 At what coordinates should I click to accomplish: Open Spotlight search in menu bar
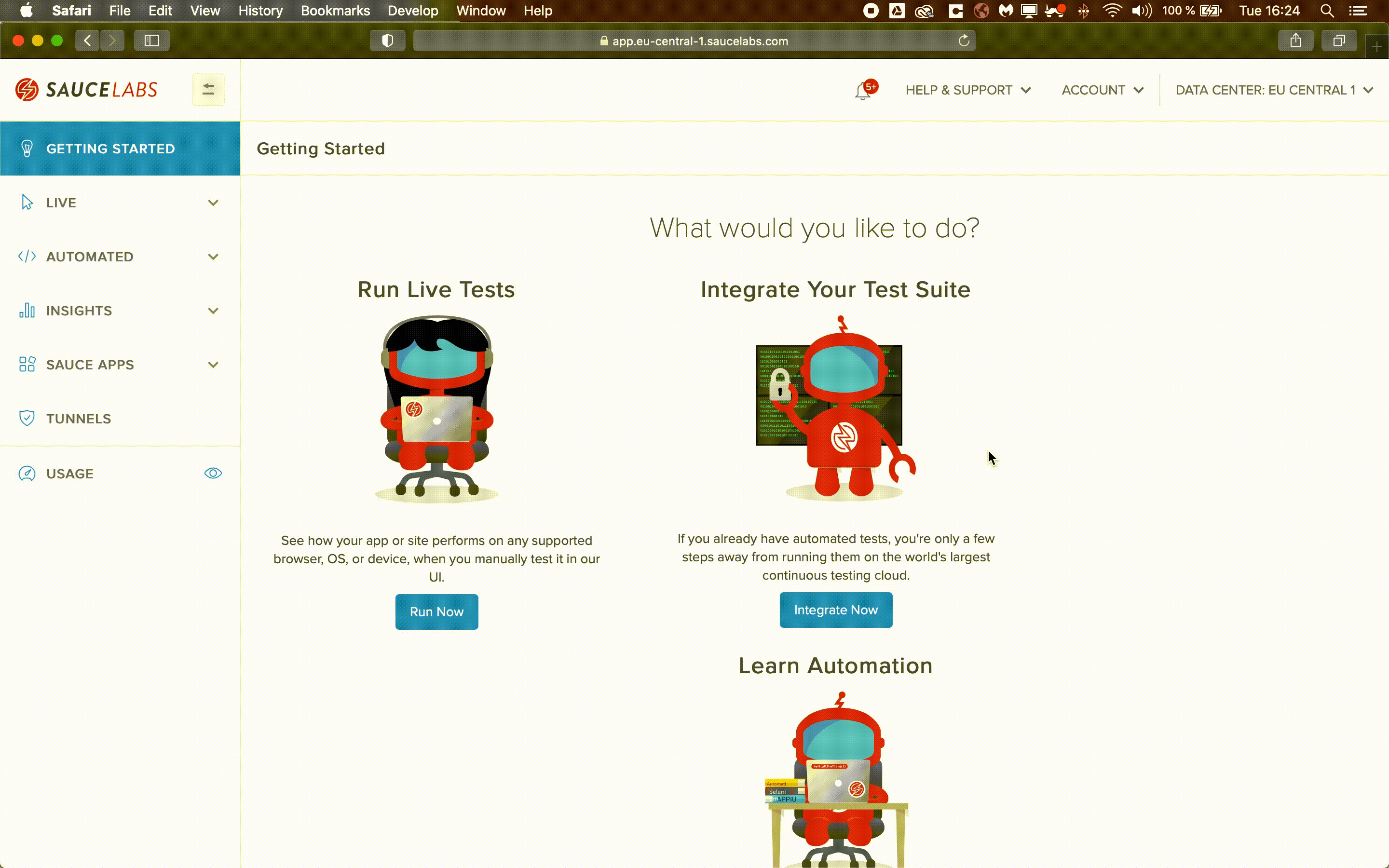(1326, 11)
